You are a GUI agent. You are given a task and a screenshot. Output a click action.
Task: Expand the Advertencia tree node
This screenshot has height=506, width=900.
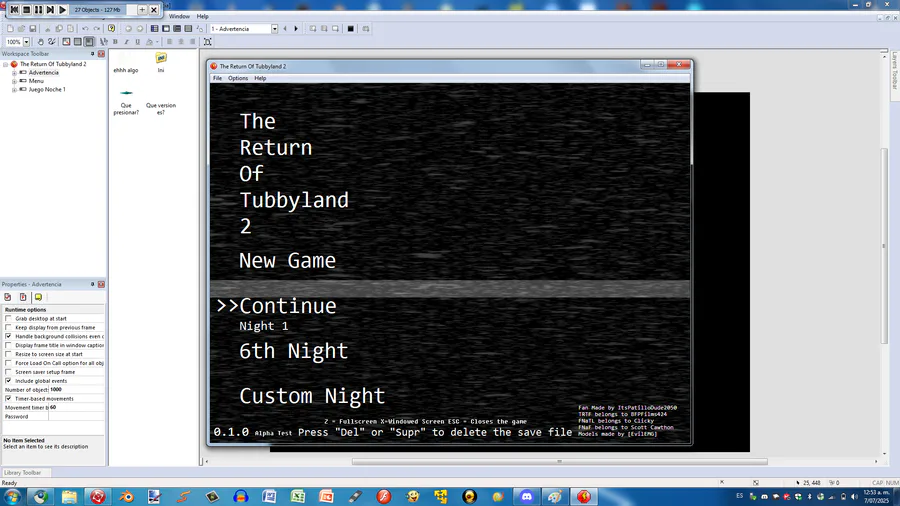14,73
